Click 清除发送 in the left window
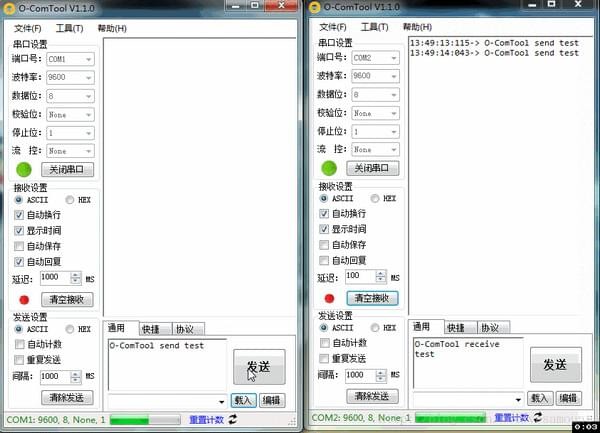The width and height of the screenshot is (600, 433). pyautogui.click(x=67, y=398)
